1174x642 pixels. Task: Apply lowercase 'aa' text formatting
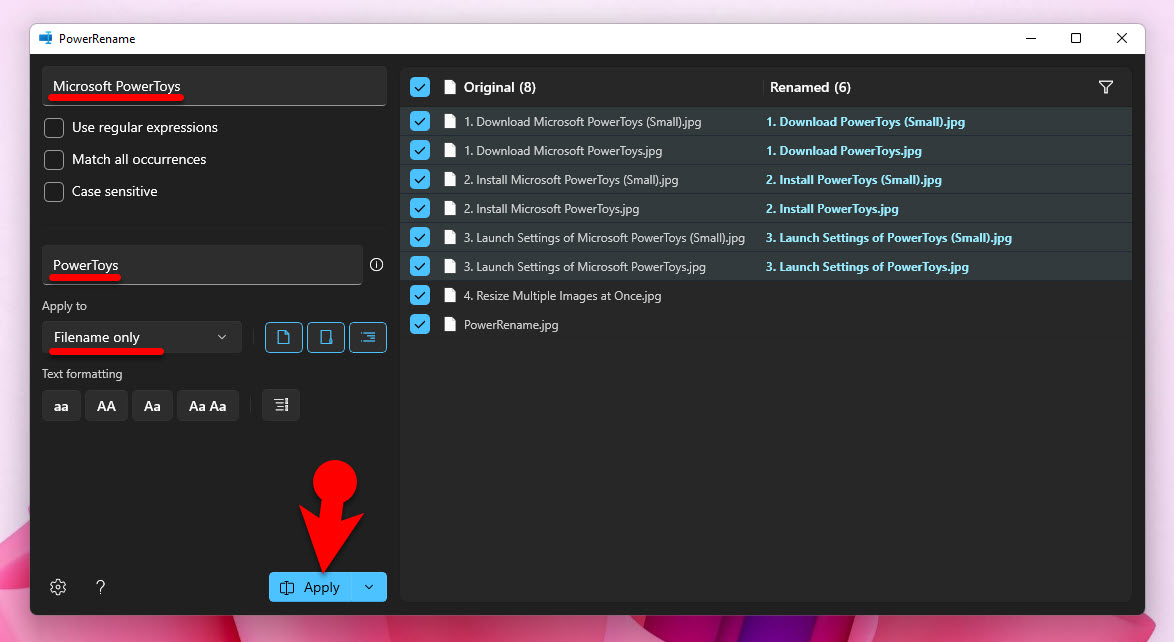(x=61, y=406)
